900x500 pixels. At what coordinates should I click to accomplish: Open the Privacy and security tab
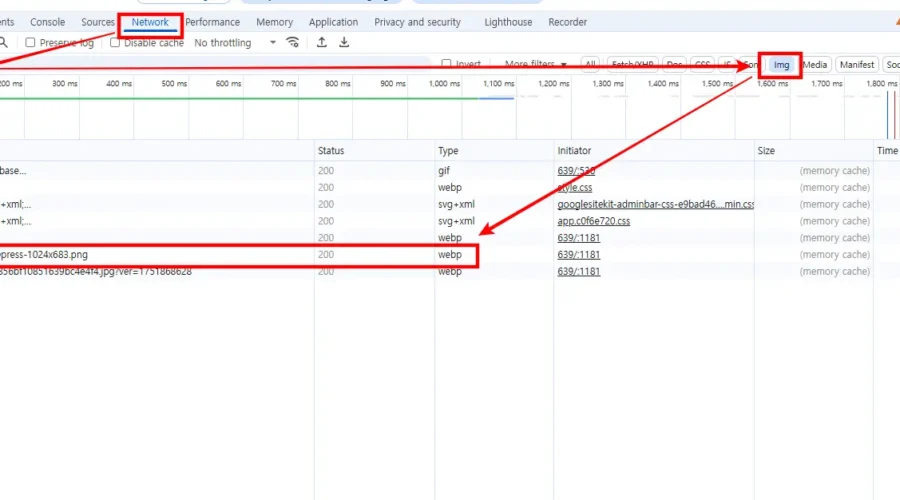tap(417, 22)
